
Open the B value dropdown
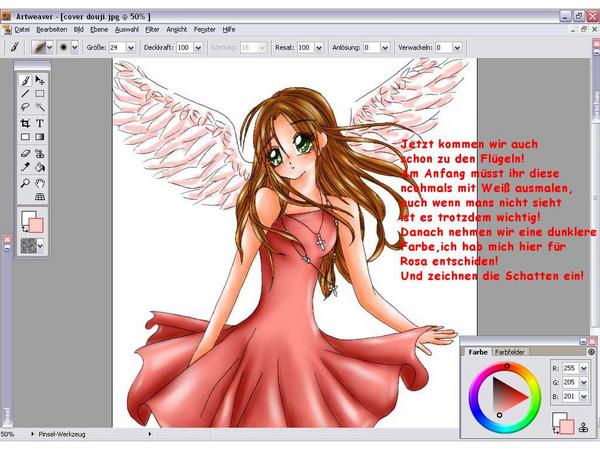click(x=583, y=396)
